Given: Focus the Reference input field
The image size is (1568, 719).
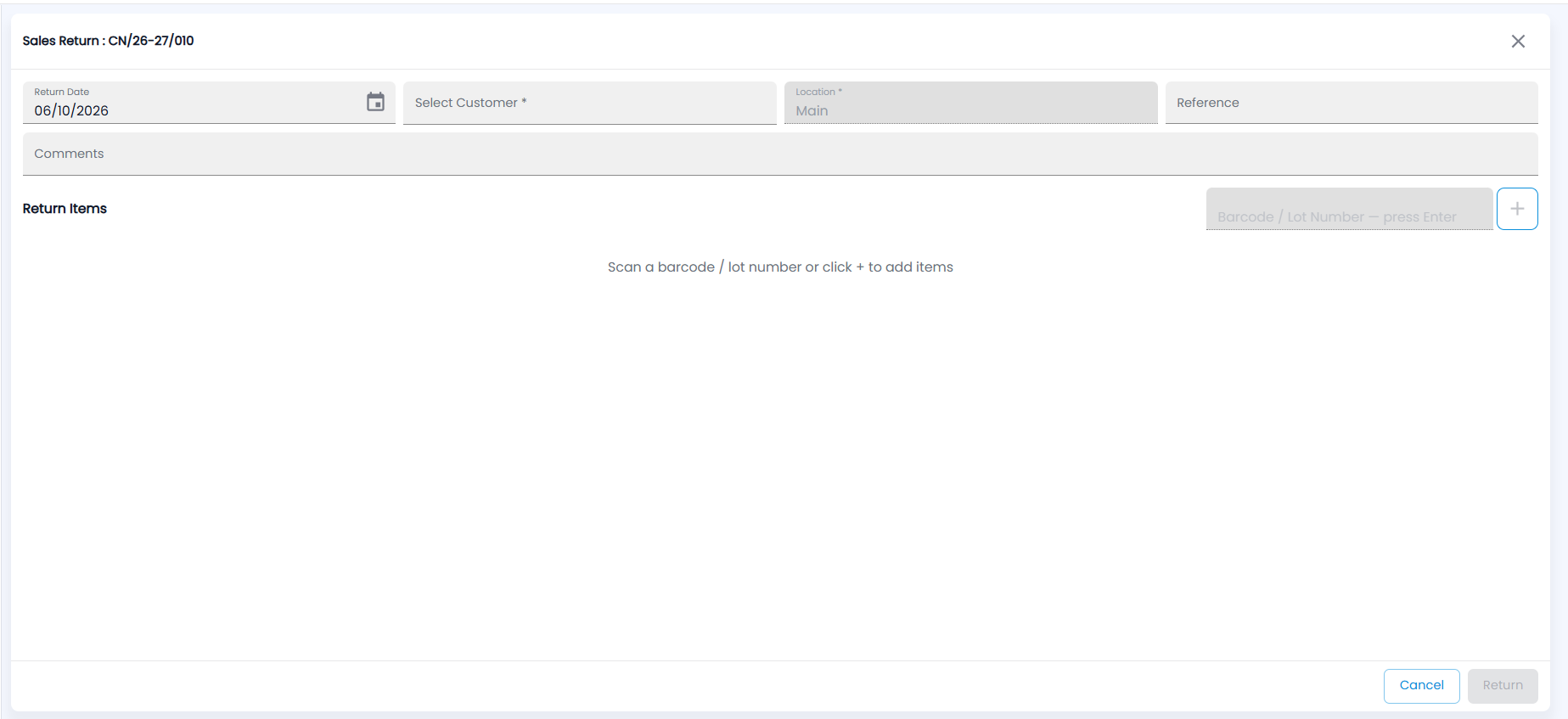Looking at the screenshot, I should (x=1352, y=103).
